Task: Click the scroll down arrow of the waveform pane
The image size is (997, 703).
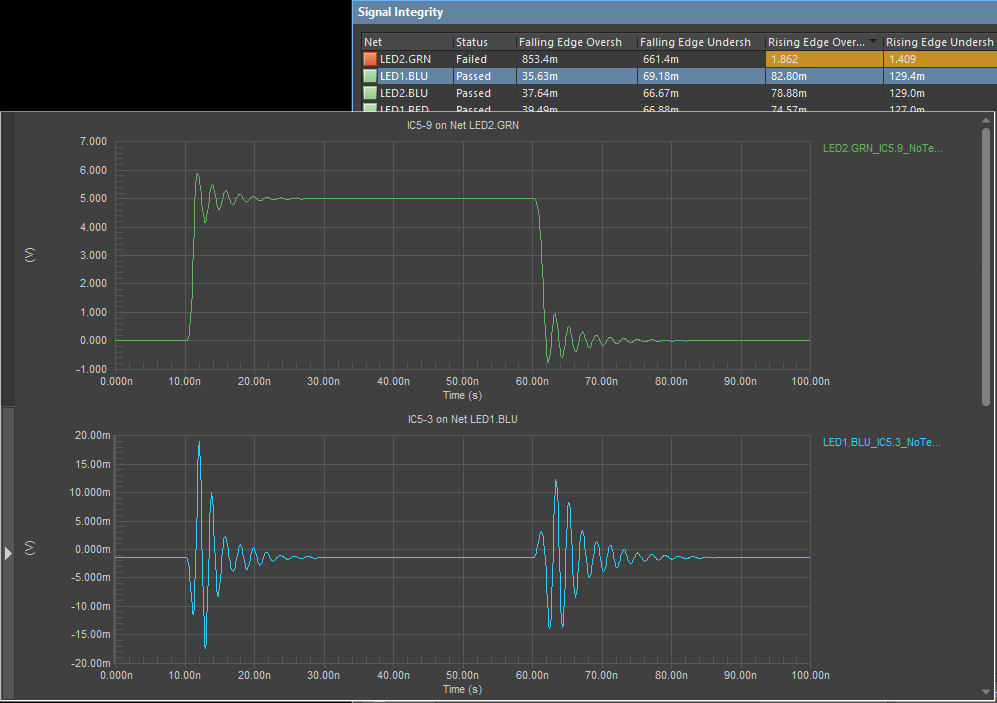Action: pos(987,692)
